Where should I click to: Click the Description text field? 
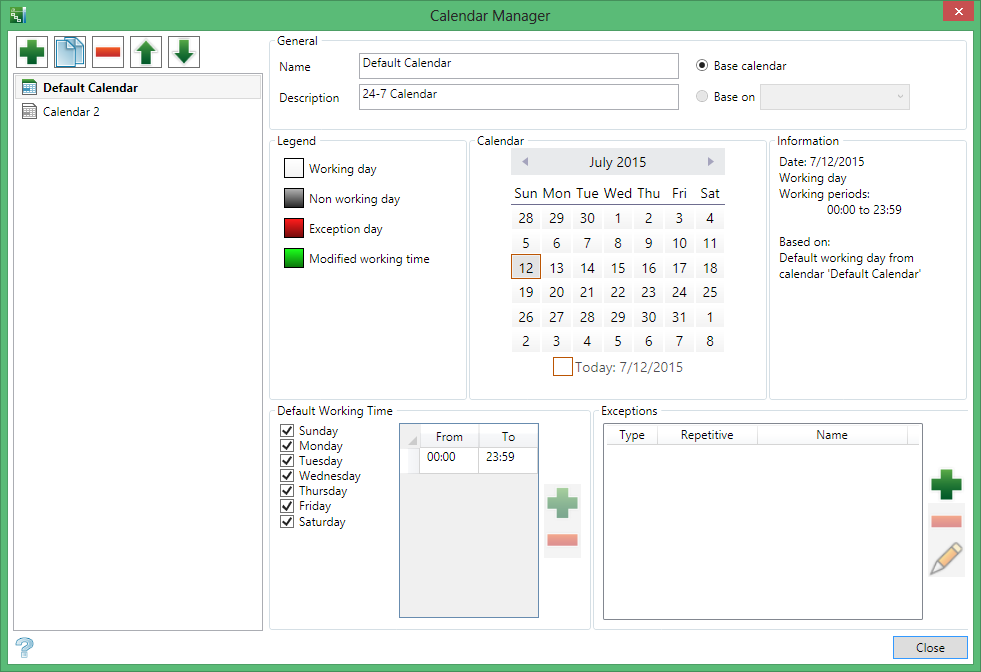click(x=518, y=97)
